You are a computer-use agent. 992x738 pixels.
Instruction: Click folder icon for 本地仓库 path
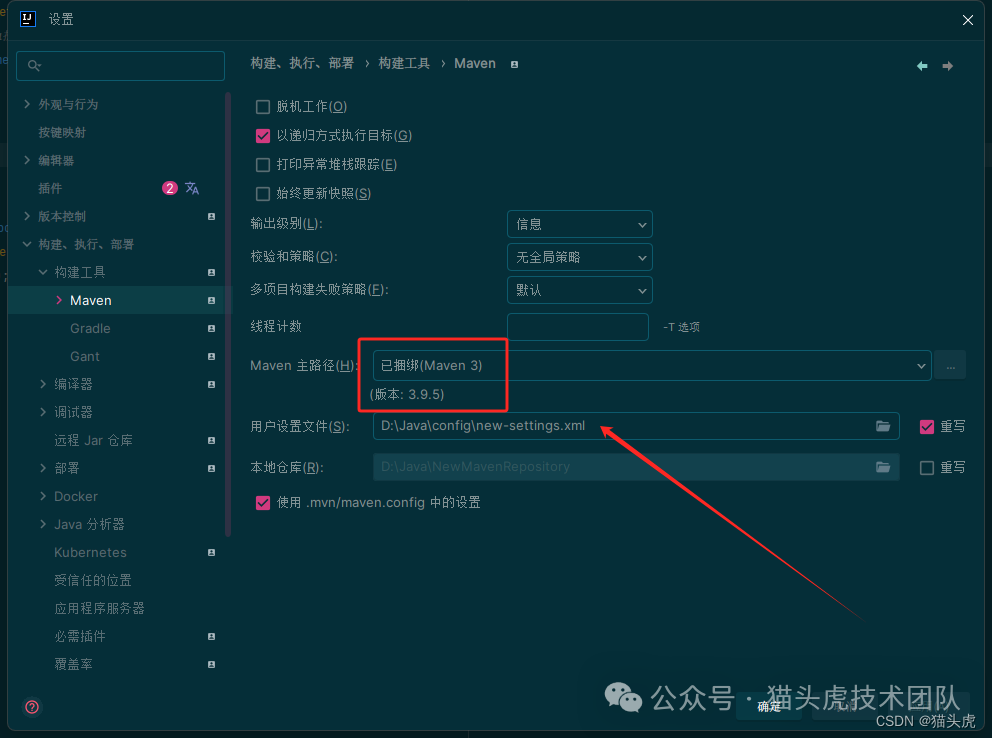883,467
